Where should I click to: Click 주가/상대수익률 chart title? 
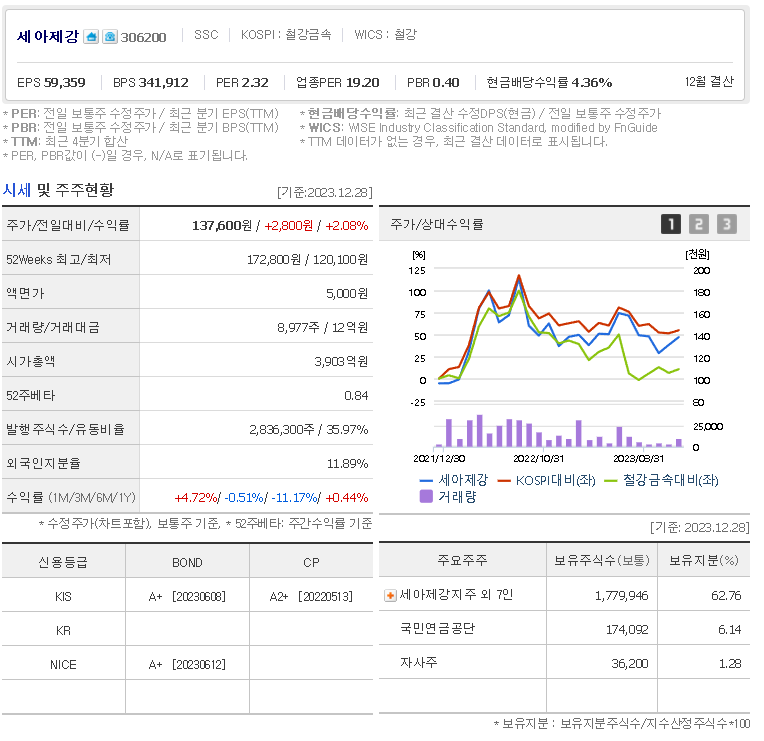coord(437,225)
